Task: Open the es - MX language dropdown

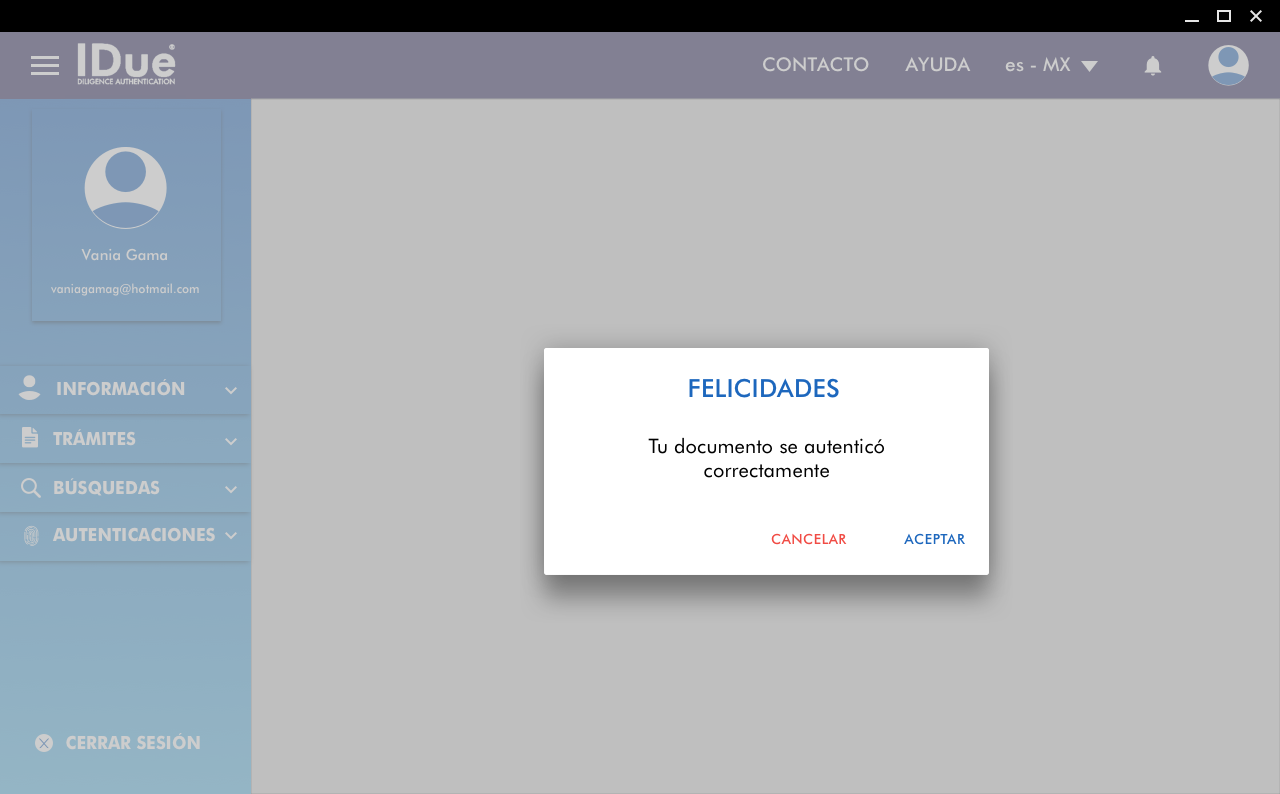Action: click(1051, 66)
